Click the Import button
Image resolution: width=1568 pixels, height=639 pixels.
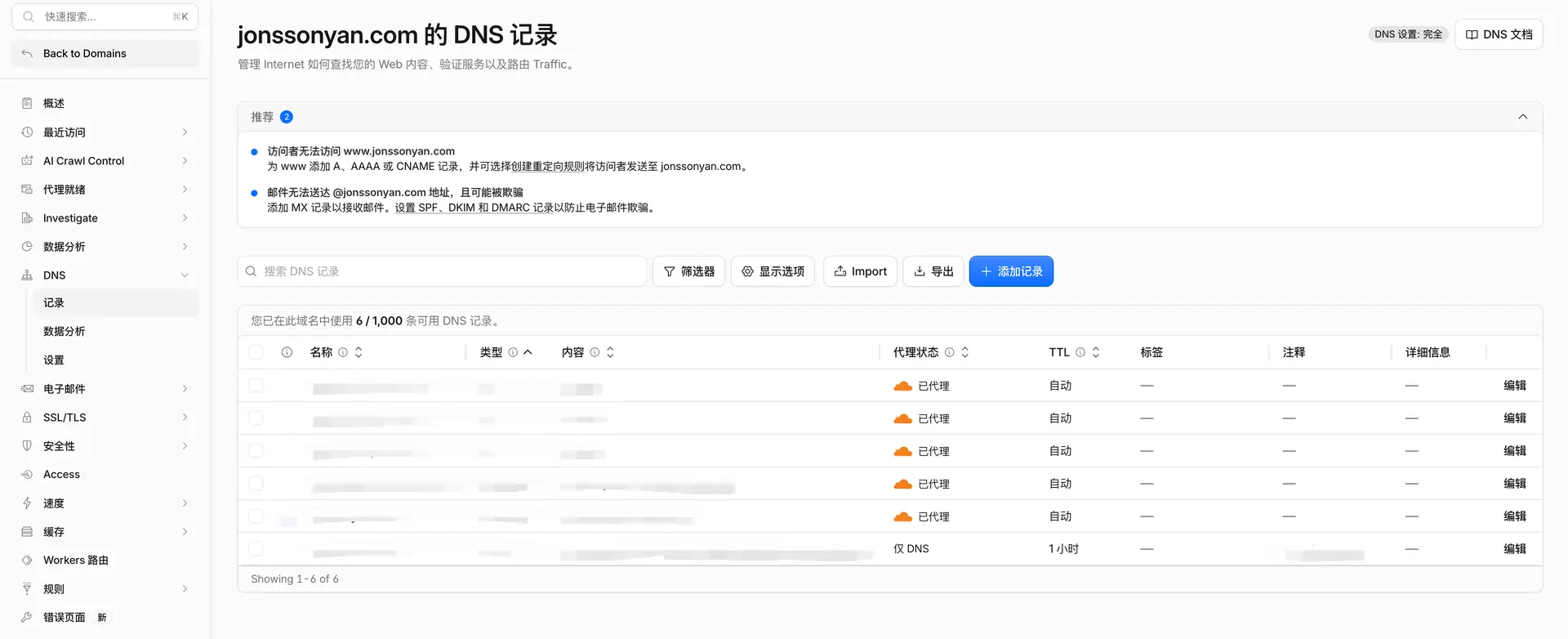861,271
